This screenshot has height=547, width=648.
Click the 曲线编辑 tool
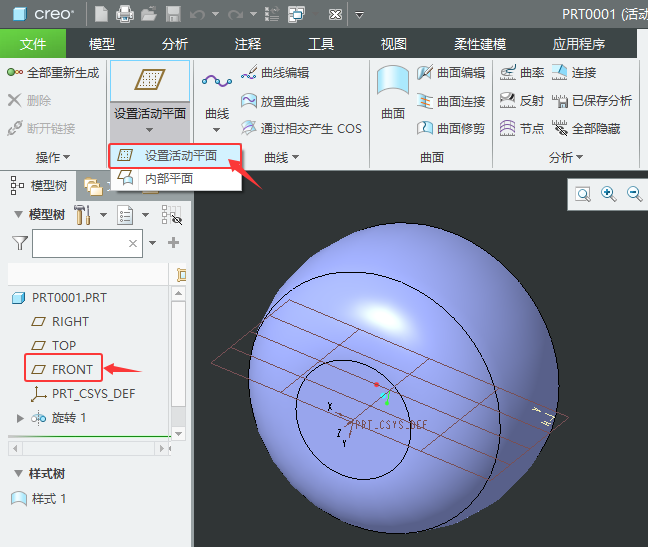tap(275, 73)
